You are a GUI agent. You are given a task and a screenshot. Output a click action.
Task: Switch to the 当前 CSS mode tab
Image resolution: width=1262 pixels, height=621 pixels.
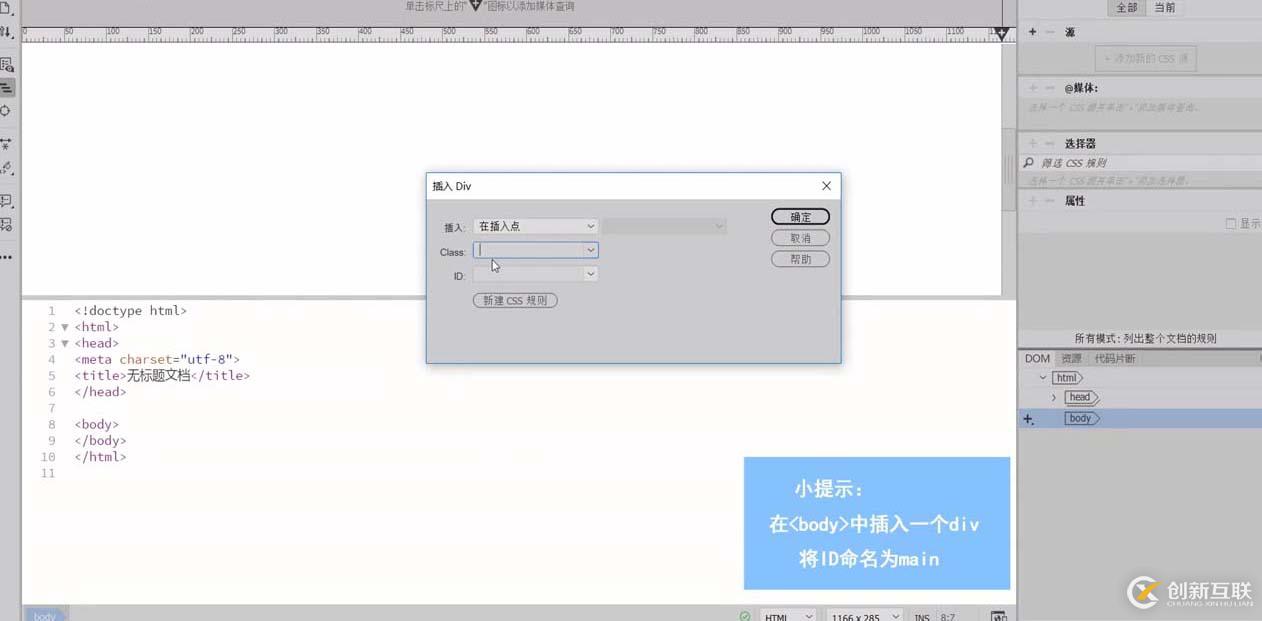pos(1165,8)
